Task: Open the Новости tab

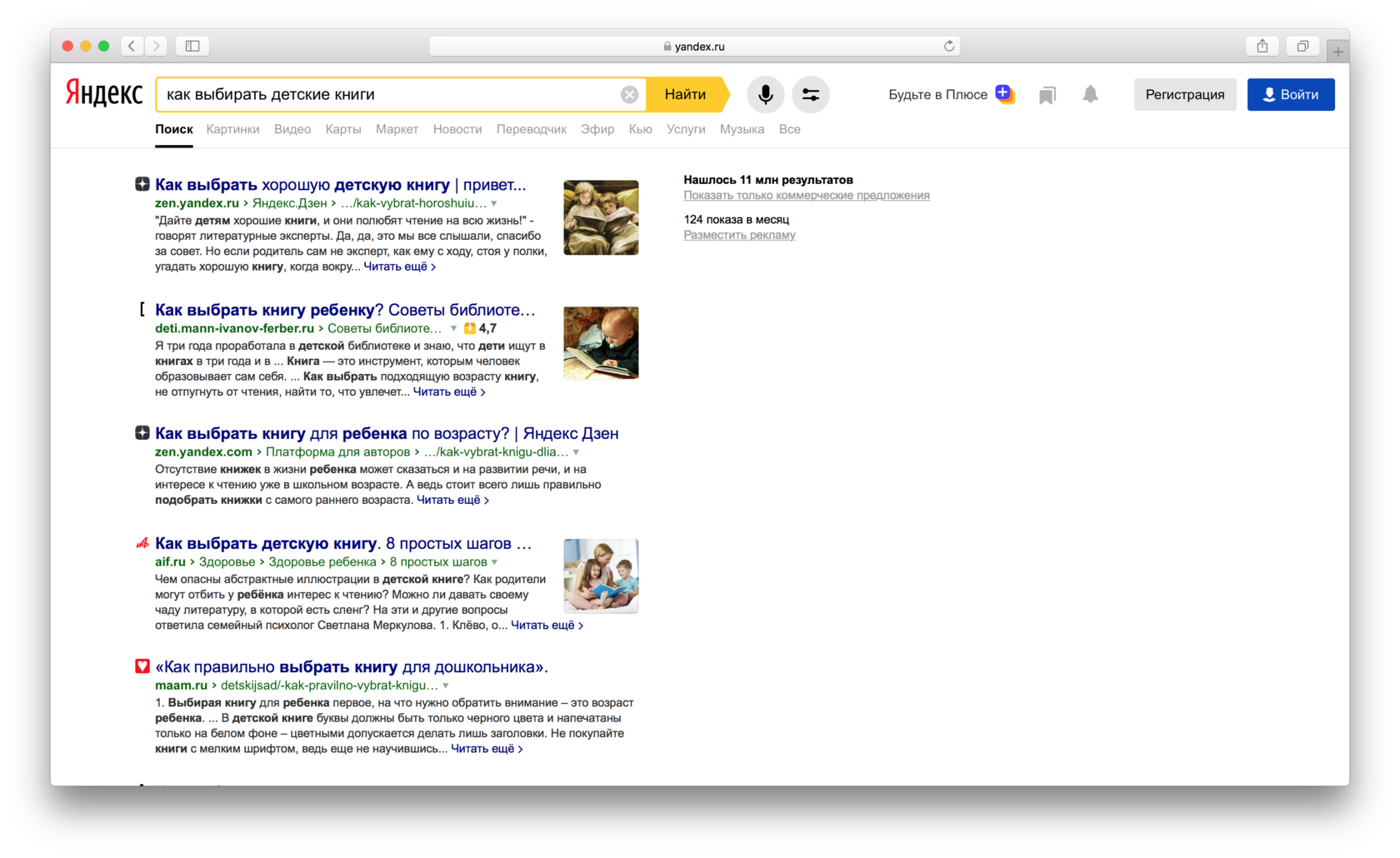Action: tap(457, 129)
